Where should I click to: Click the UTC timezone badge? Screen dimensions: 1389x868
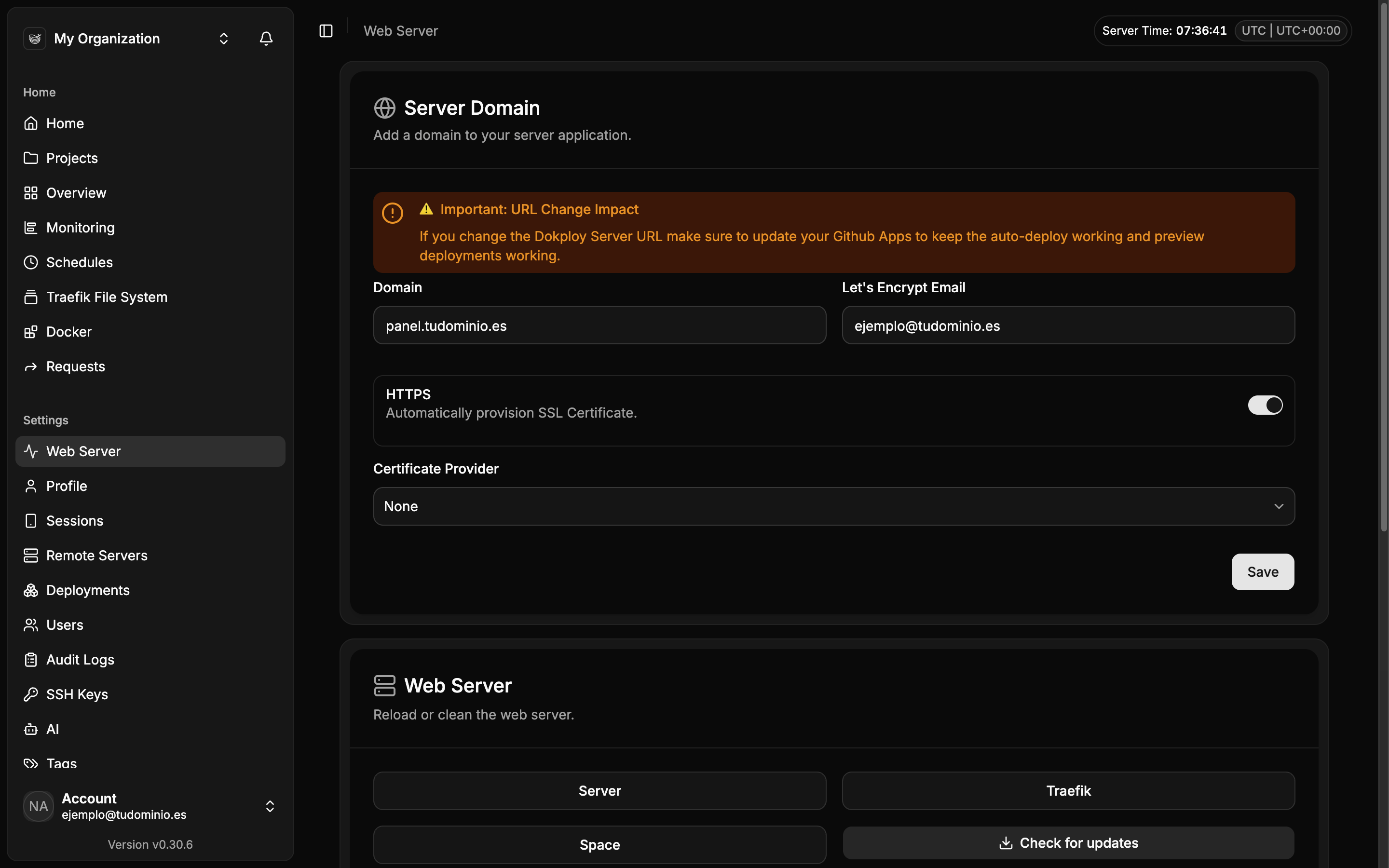1291,31
